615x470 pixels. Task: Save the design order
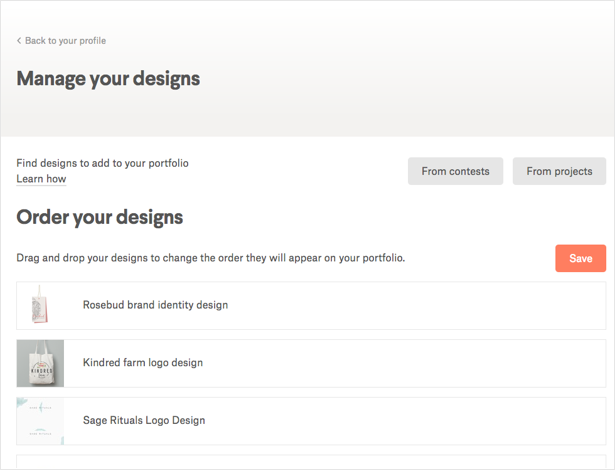pos(580,258)
